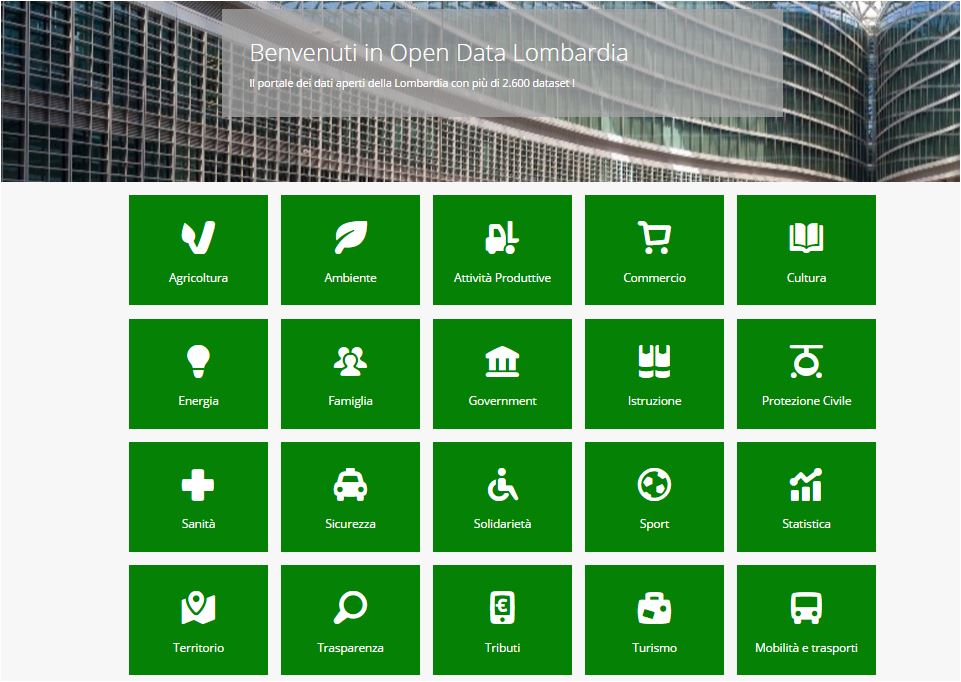
Task: Click the Sport soccer ball icon
Action: tap(654, 485)
